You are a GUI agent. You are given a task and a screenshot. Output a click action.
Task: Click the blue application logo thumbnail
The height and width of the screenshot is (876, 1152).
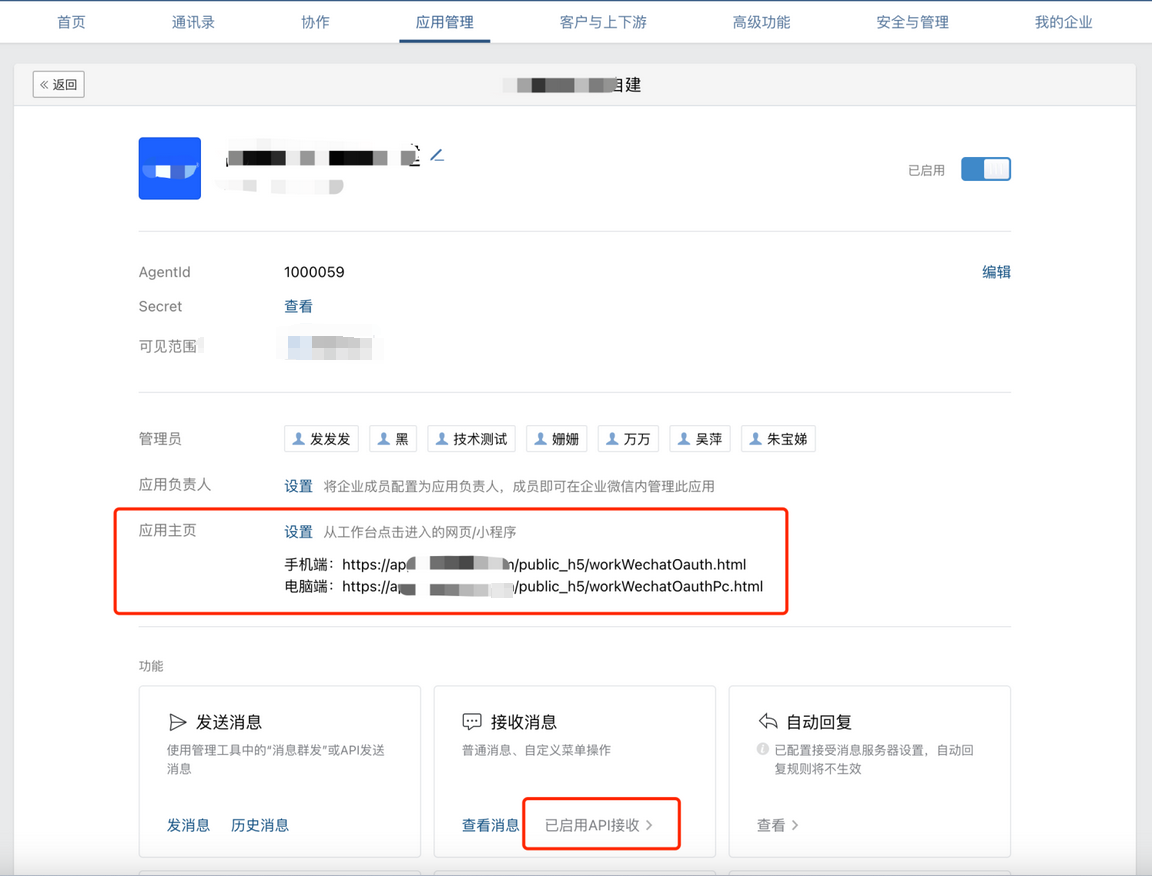point(170,168)
